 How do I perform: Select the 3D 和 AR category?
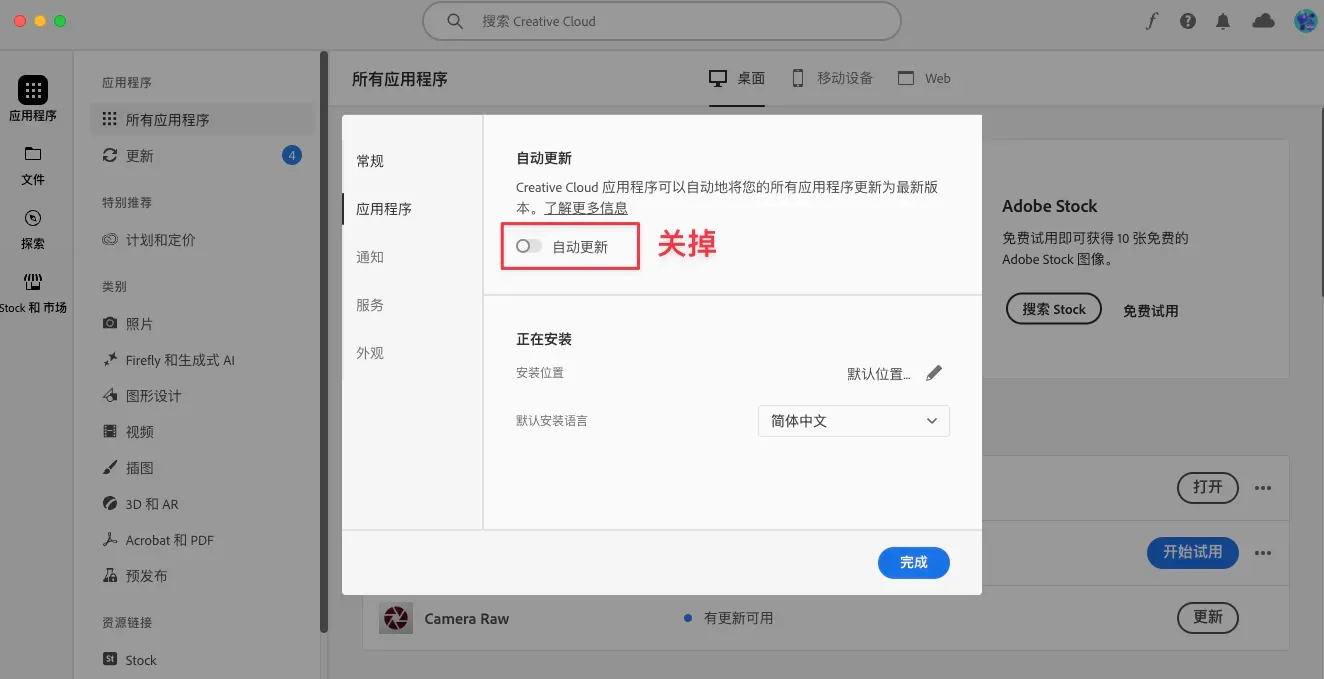click(203, 503)
